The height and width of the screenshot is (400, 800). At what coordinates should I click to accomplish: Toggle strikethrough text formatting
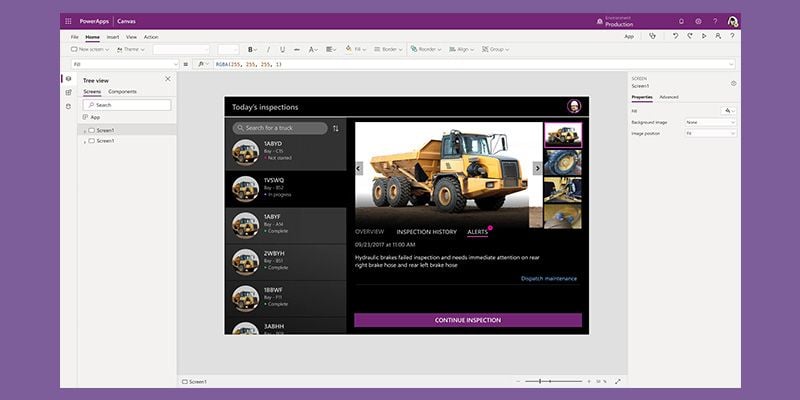(296, 49)
